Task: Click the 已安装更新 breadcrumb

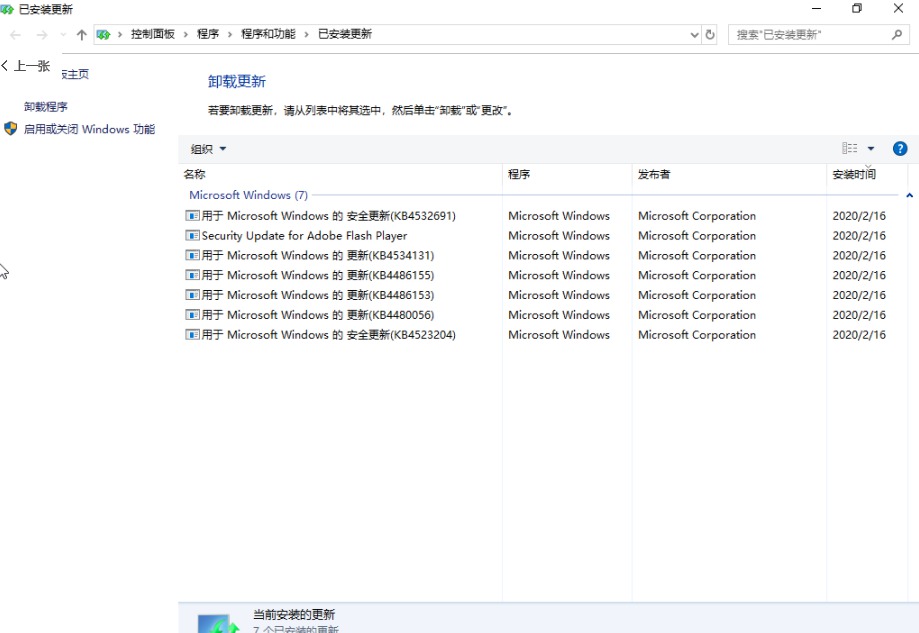Action: [x=345, y=34]
